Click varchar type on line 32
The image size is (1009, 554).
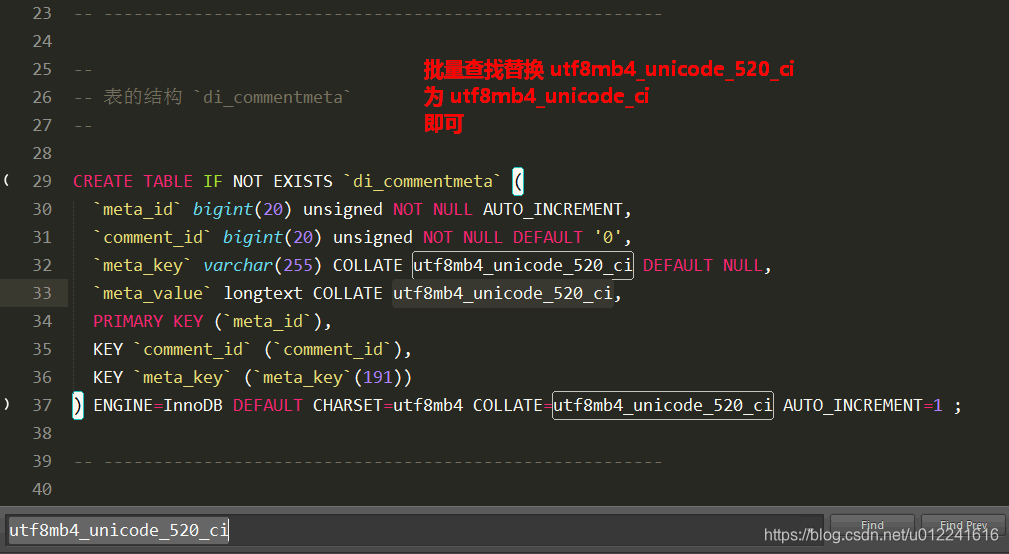[238, 265]
